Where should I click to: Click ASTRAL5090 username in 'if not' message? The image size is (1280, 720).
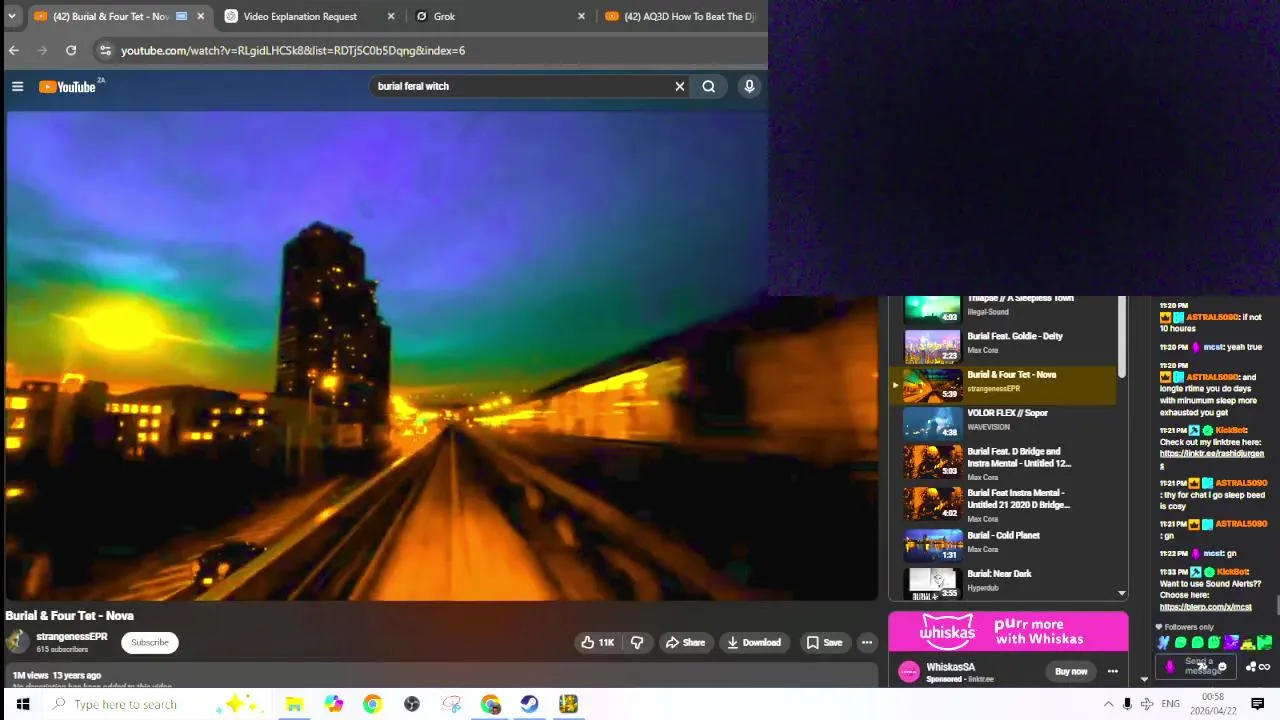click(1212, 317)
